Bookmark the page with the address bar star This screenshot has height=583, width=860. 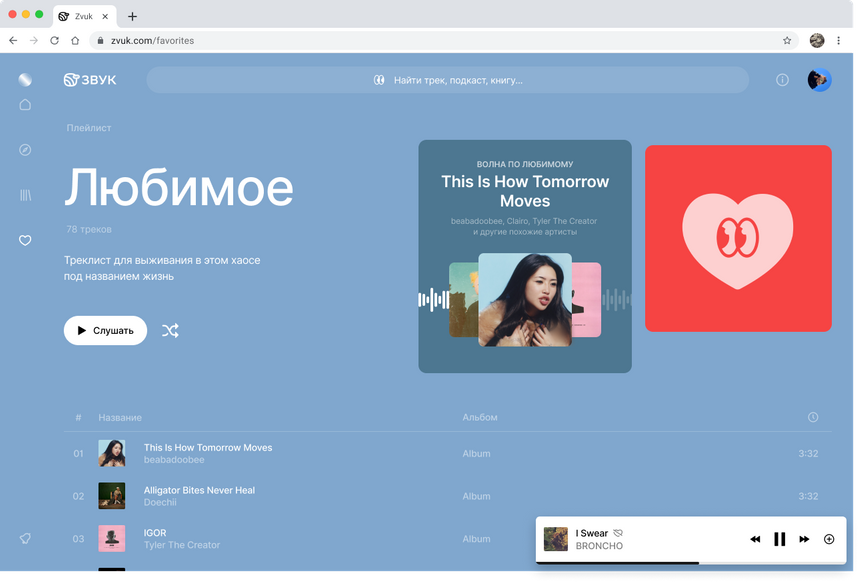coord(787,41)
